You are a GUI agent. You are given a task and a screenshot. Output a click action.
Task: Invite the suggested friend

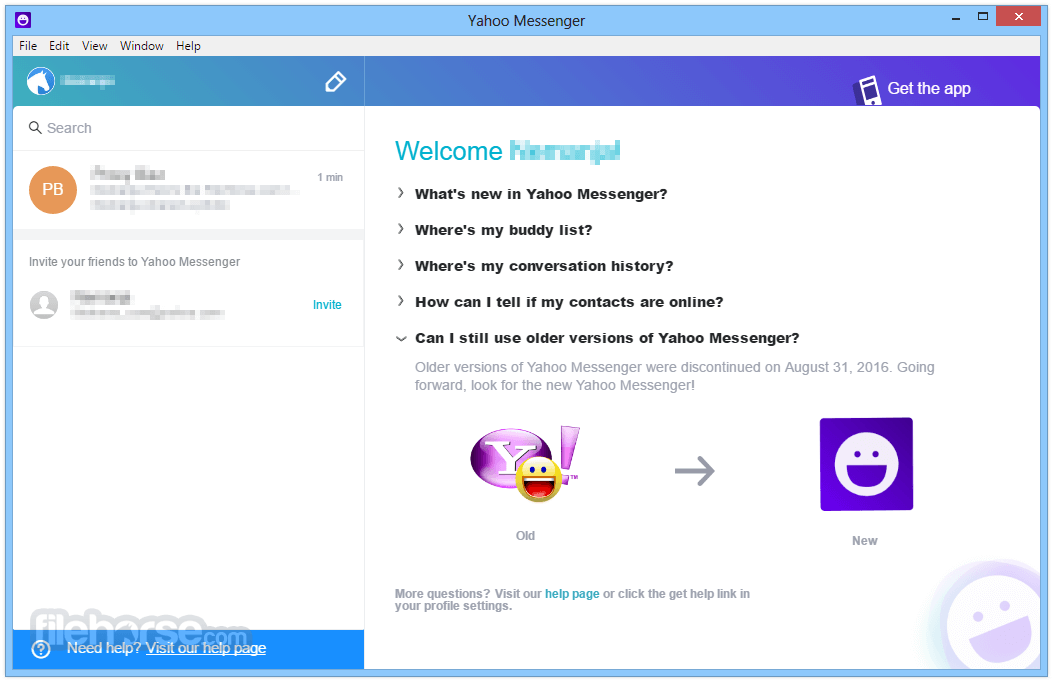coord(327,305)
